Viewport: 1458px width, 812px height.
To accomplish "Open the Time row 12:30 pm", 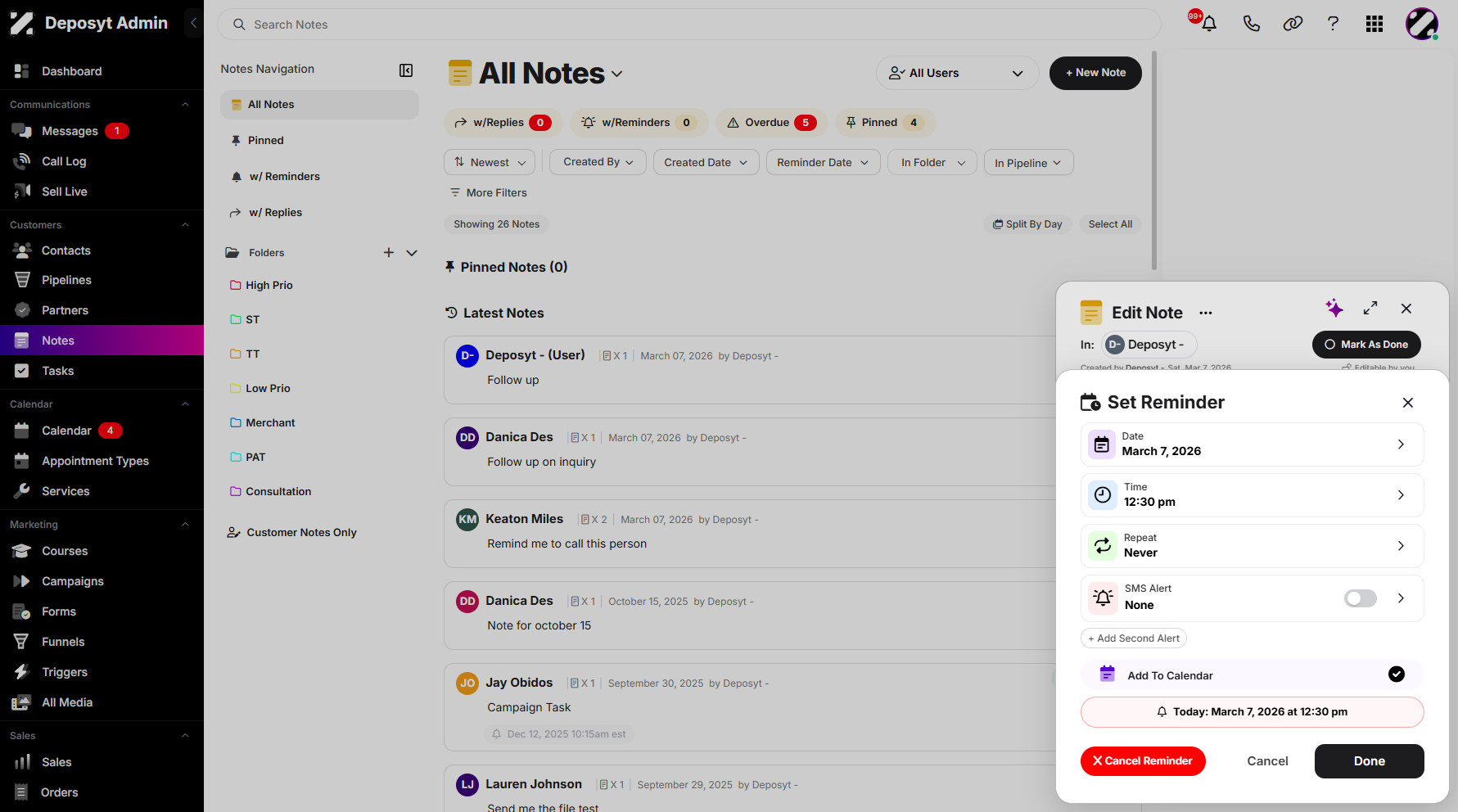I will (x=1252, y=495).
